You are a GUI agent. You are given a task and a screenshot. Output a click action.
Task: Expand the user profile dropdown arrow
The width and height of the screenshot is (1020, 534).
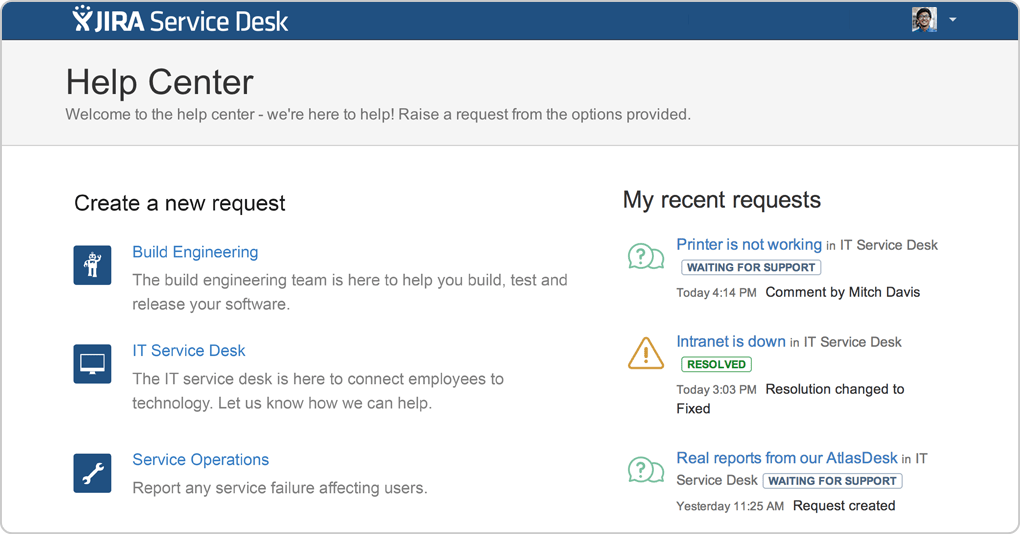952,20
